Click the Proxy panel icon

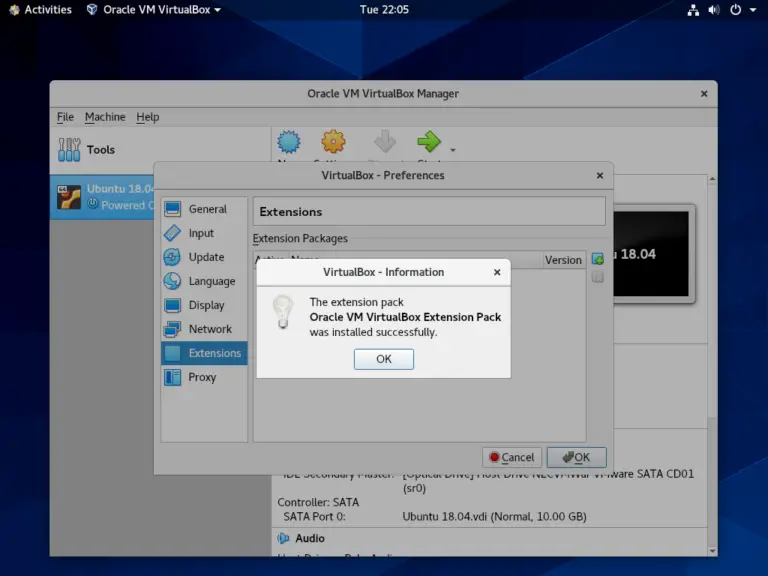point(172,377)
